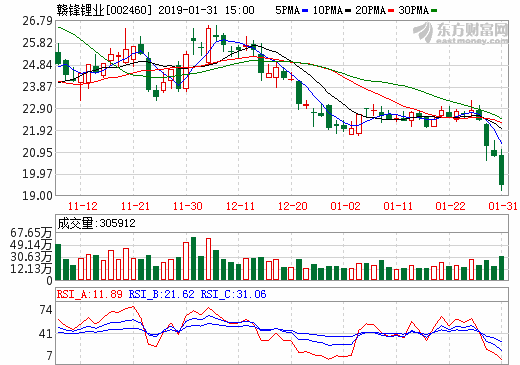Image resolution: width=520 pixels, height=365 pixels.
Task: Click the RSI axis label 7
Action: 49,356
